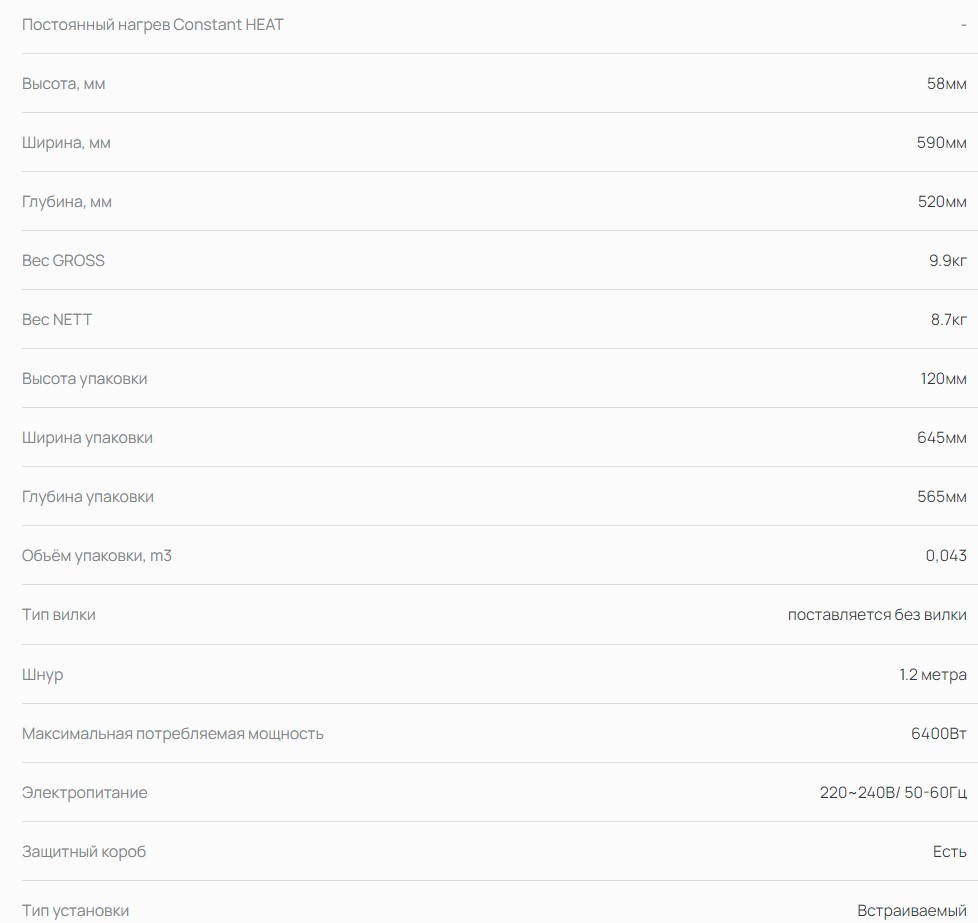Click the 6400Вт power value

click(939, 733)
